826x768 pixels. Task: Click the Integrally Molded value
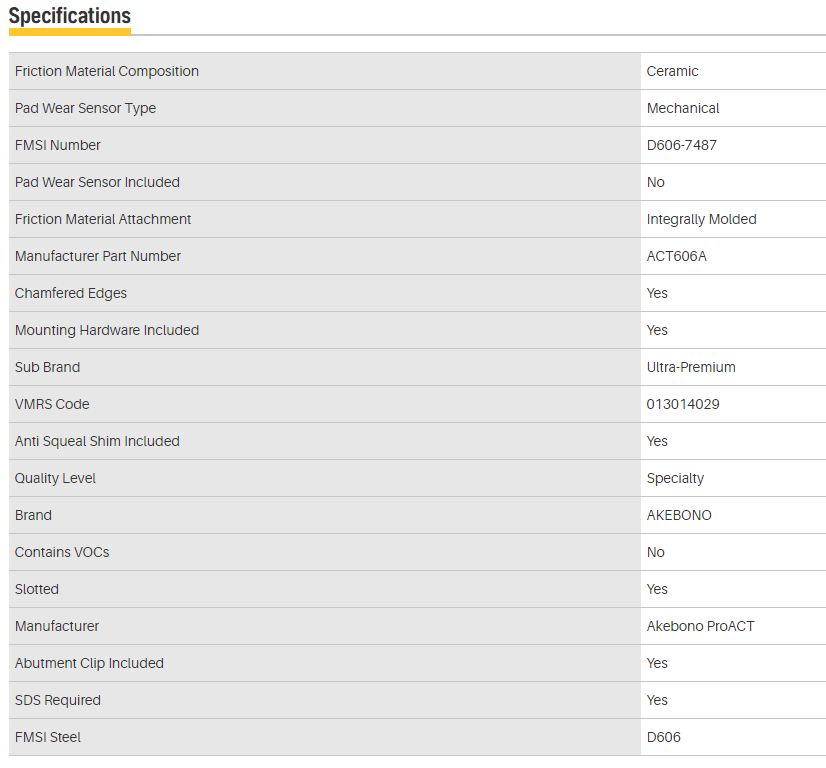(702, 219)
